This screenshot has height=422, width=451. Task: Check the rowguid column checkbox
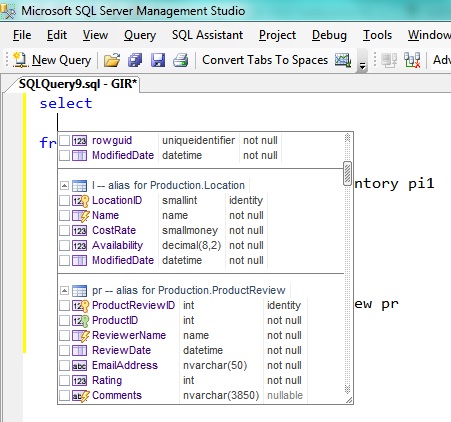(x=65, y=140)
